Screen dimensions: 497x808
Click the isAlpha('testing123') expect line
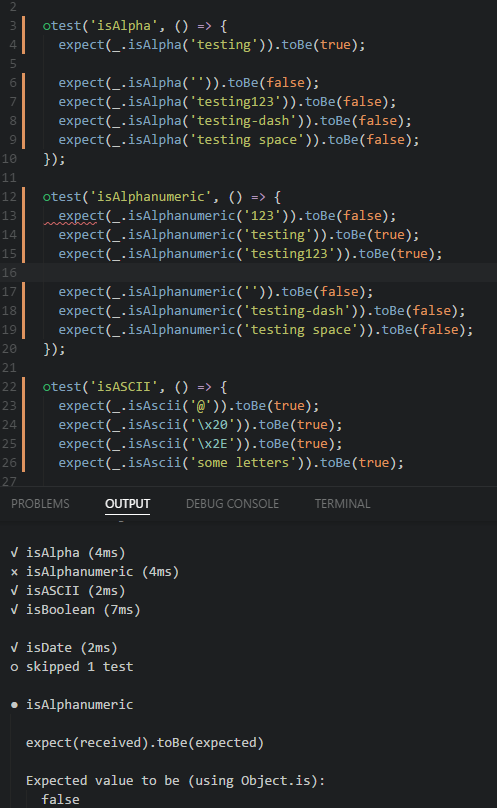(x=227, y=102)
